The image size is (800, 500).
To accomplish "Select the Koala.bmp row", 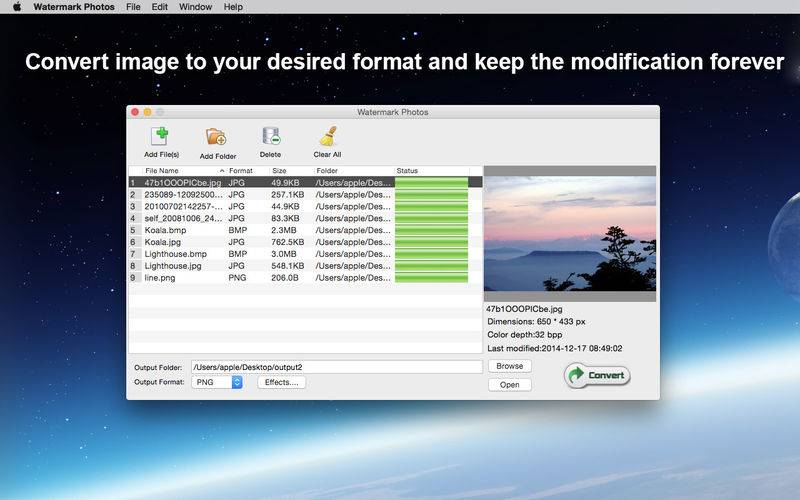I will pos(305,230).
